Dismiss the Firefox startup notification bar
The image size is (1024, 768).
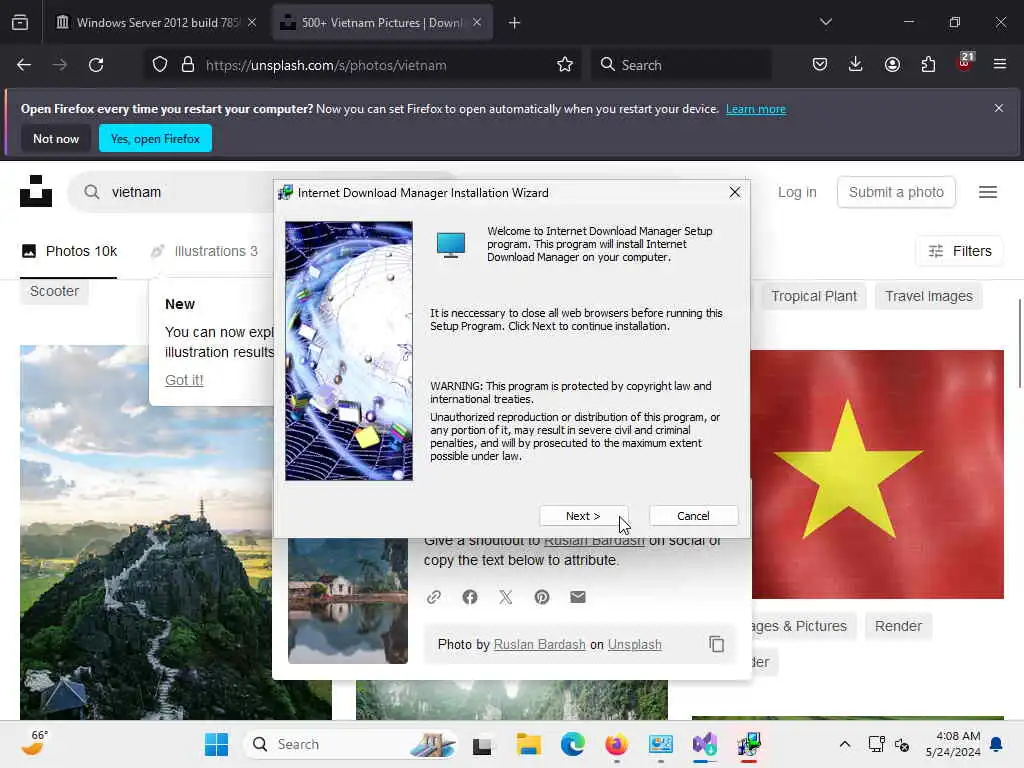[x=999, y=108]
